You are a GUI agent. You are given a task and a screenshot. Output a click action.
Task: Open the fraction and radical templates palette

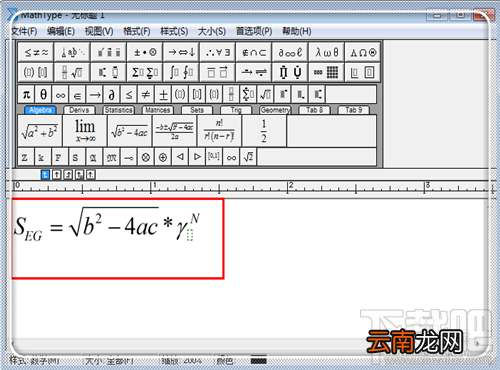click(x=72, y=72)
